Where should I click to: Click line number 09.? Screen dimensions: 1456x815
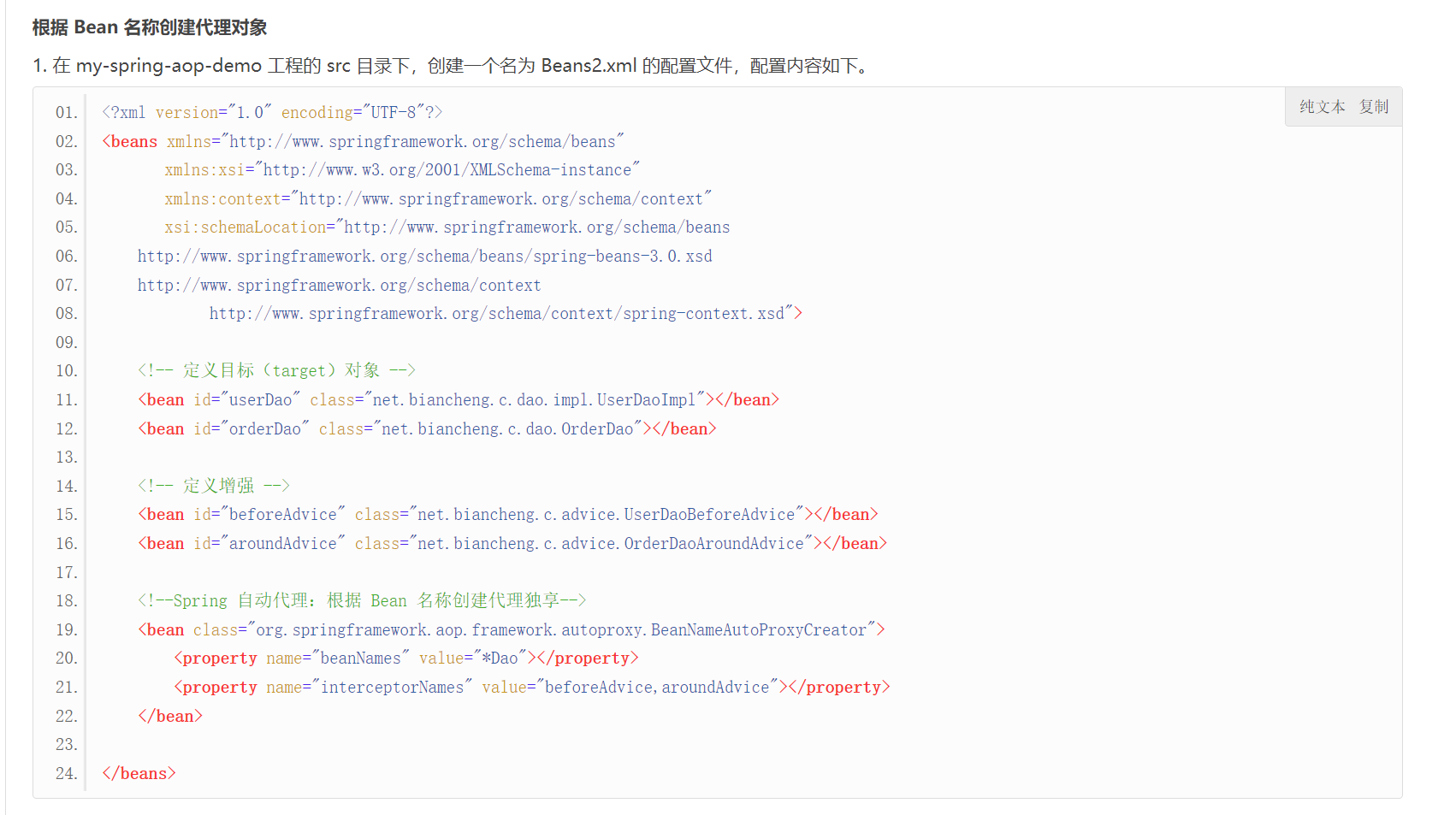pos(66,343)
